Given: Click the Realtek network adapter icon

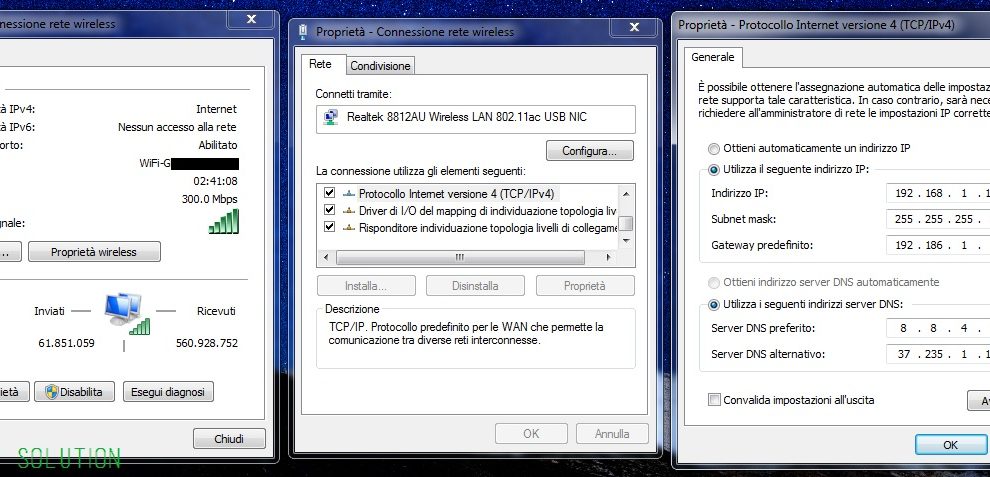Looking at the screenshot, I should coord(330,117).
